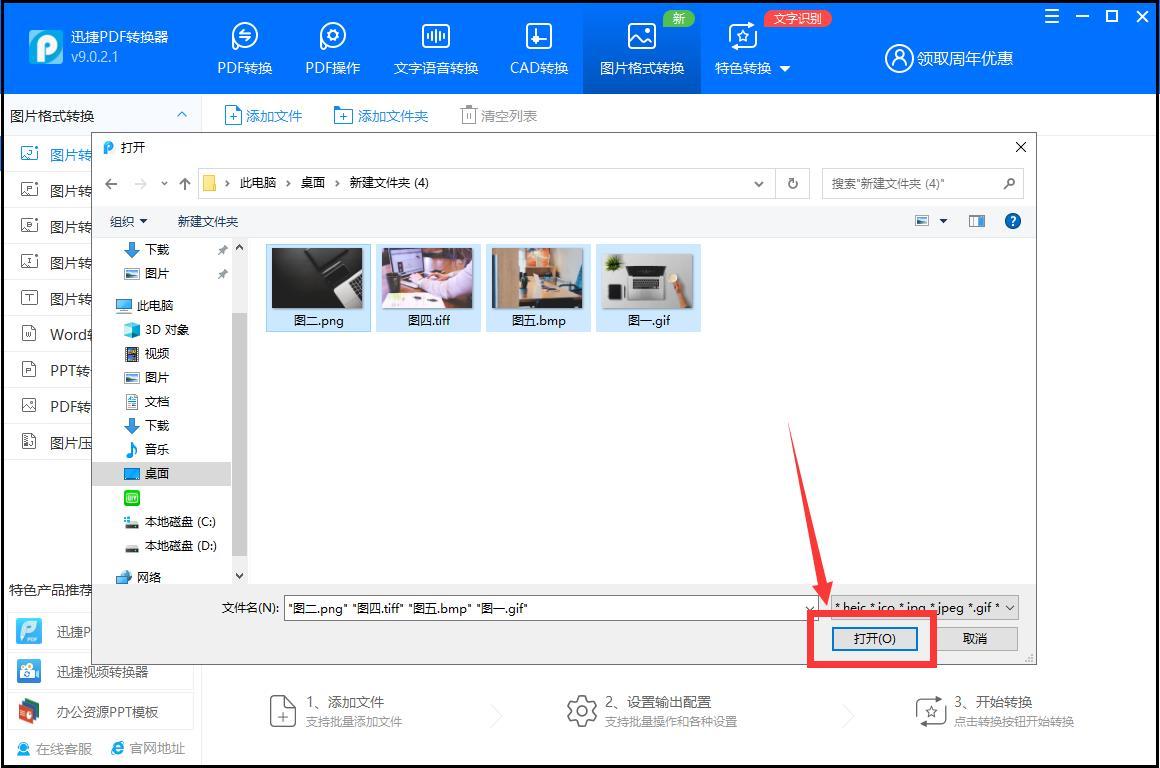Toggle the preview pane in the Open dialog
Viewport: 1160px width, 768px height.
click(976, 221)
